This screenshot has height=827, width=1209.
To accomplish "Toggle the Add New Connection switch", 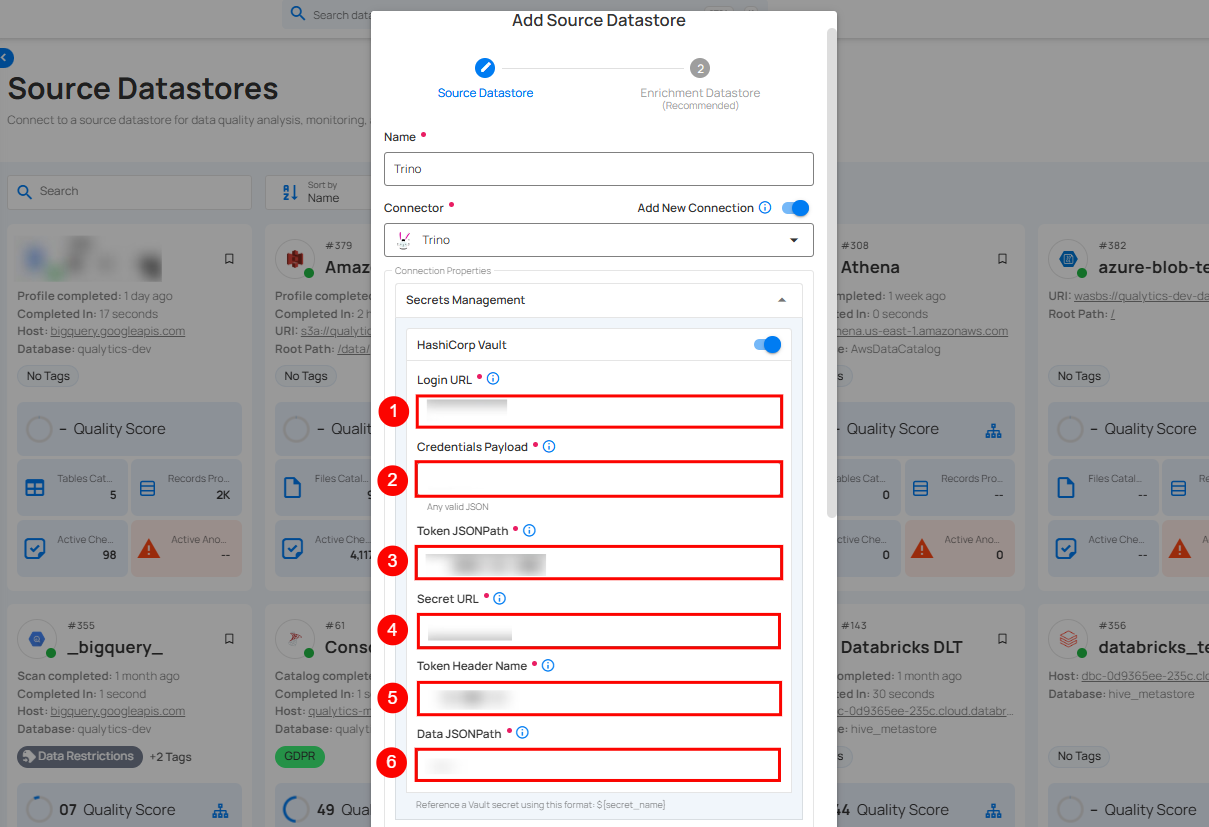I will click(x=795, y=208).
